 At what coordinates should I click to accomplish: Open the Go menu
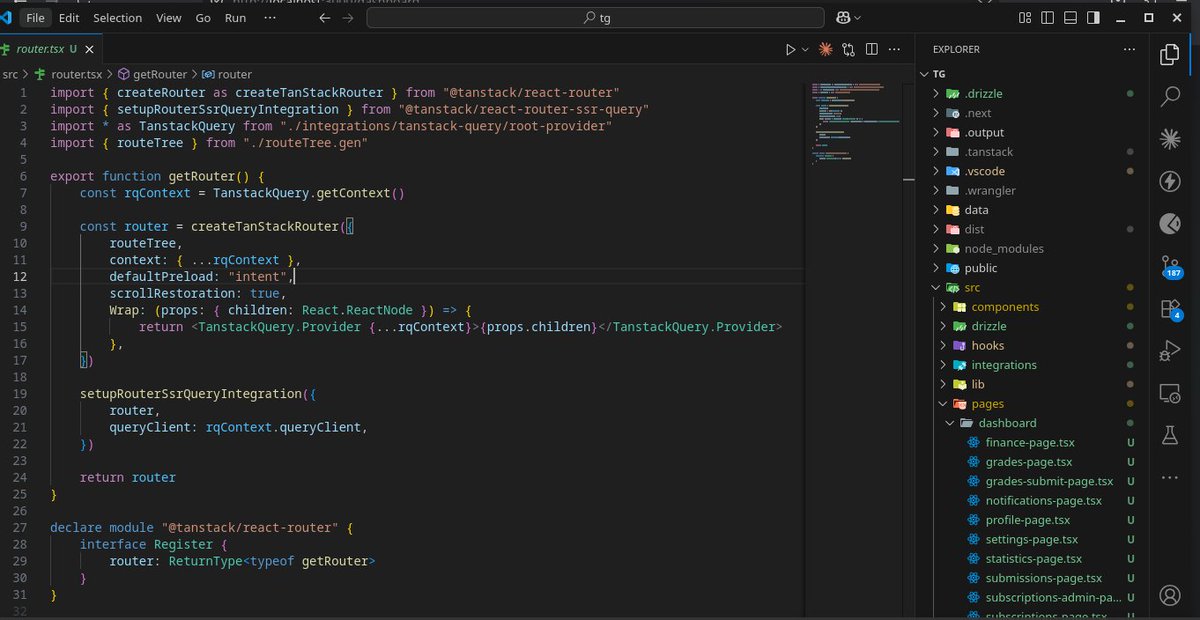[203, 18]
